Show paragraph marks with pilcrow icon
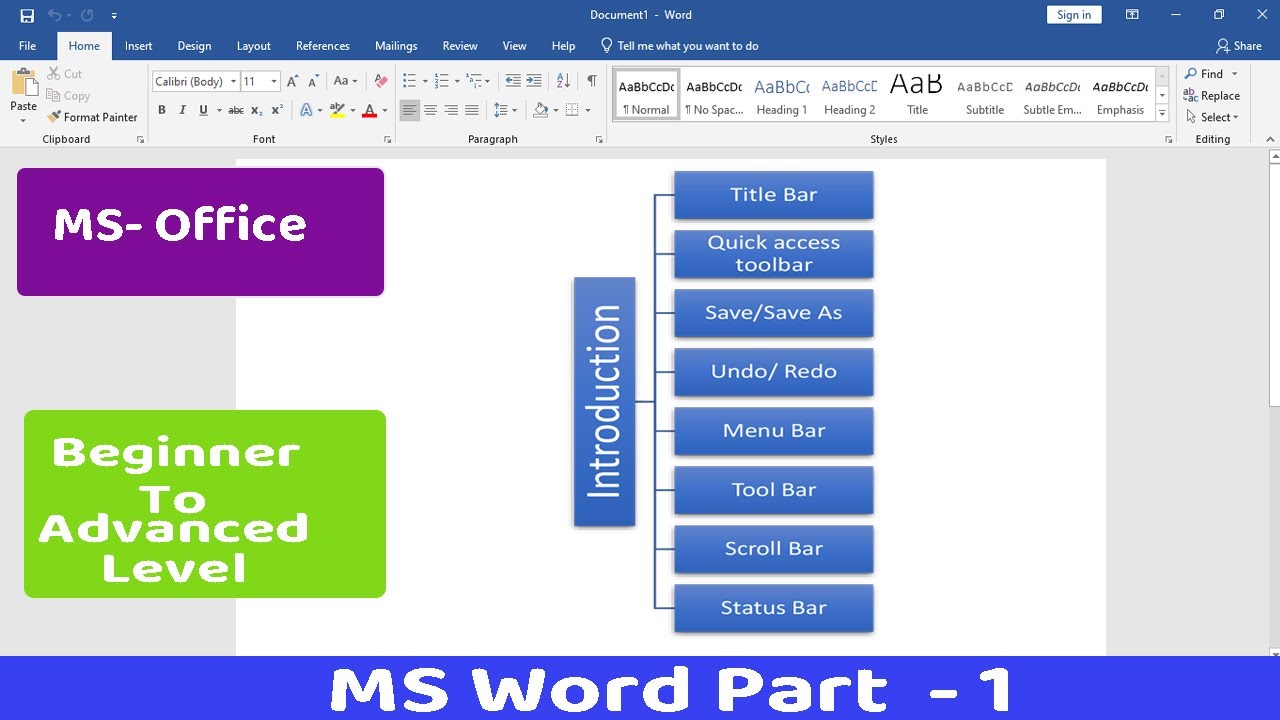Viewport: 1280px width, 720px height. 592,81
